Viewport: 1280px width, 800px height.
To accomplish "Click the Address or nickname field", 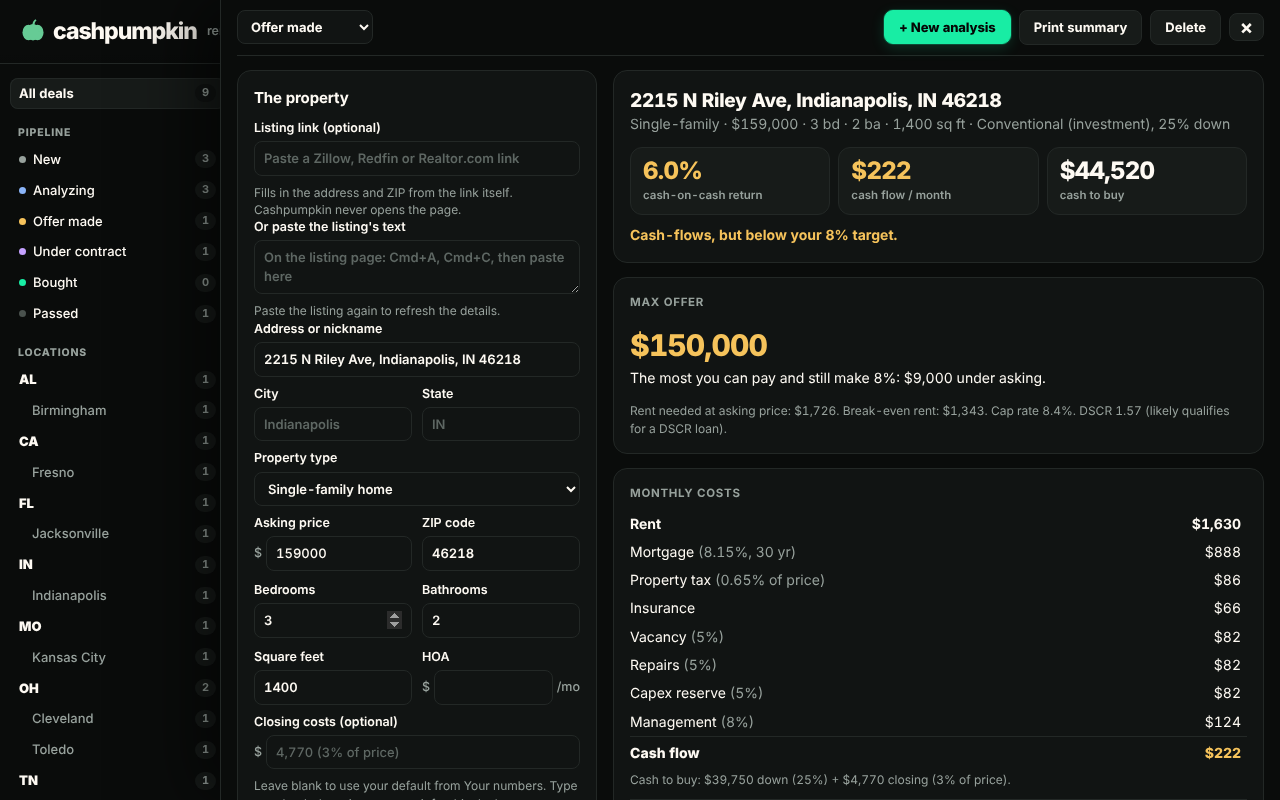I will [x=417, y=359].
